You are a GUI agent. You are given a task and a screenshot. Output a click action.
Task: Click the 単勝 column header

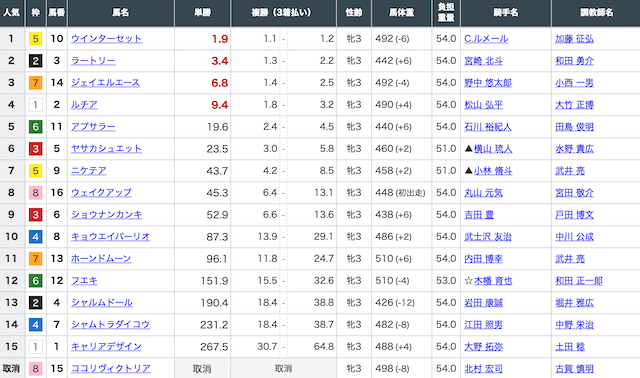[202, 13]
